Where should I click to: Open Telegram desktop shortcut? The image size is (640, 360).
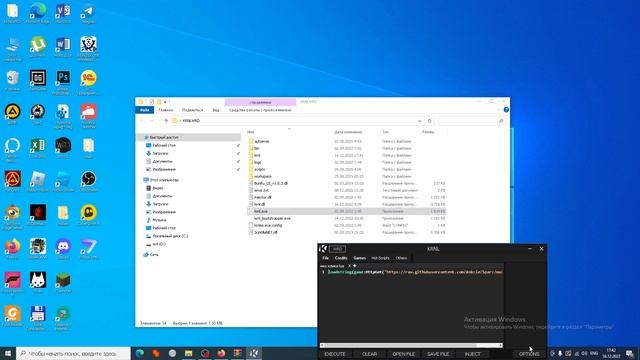point(88,13)
